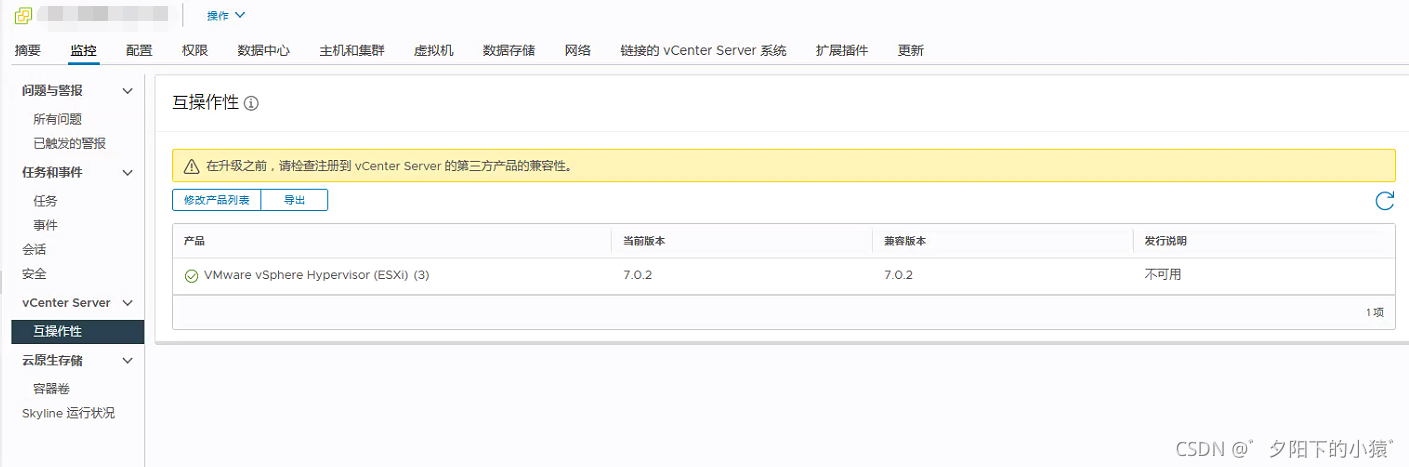1409x467 pixels.
Task: Open 安全 in the sidebar
Action: [34, 273]
